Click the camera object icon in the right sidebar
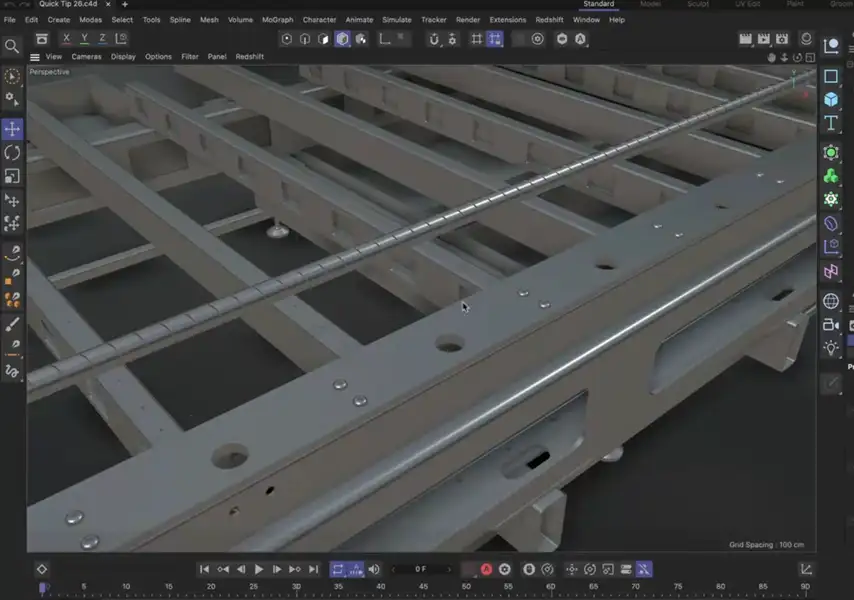The width and height of the screenshot is (854, 600). pos(831,325)
